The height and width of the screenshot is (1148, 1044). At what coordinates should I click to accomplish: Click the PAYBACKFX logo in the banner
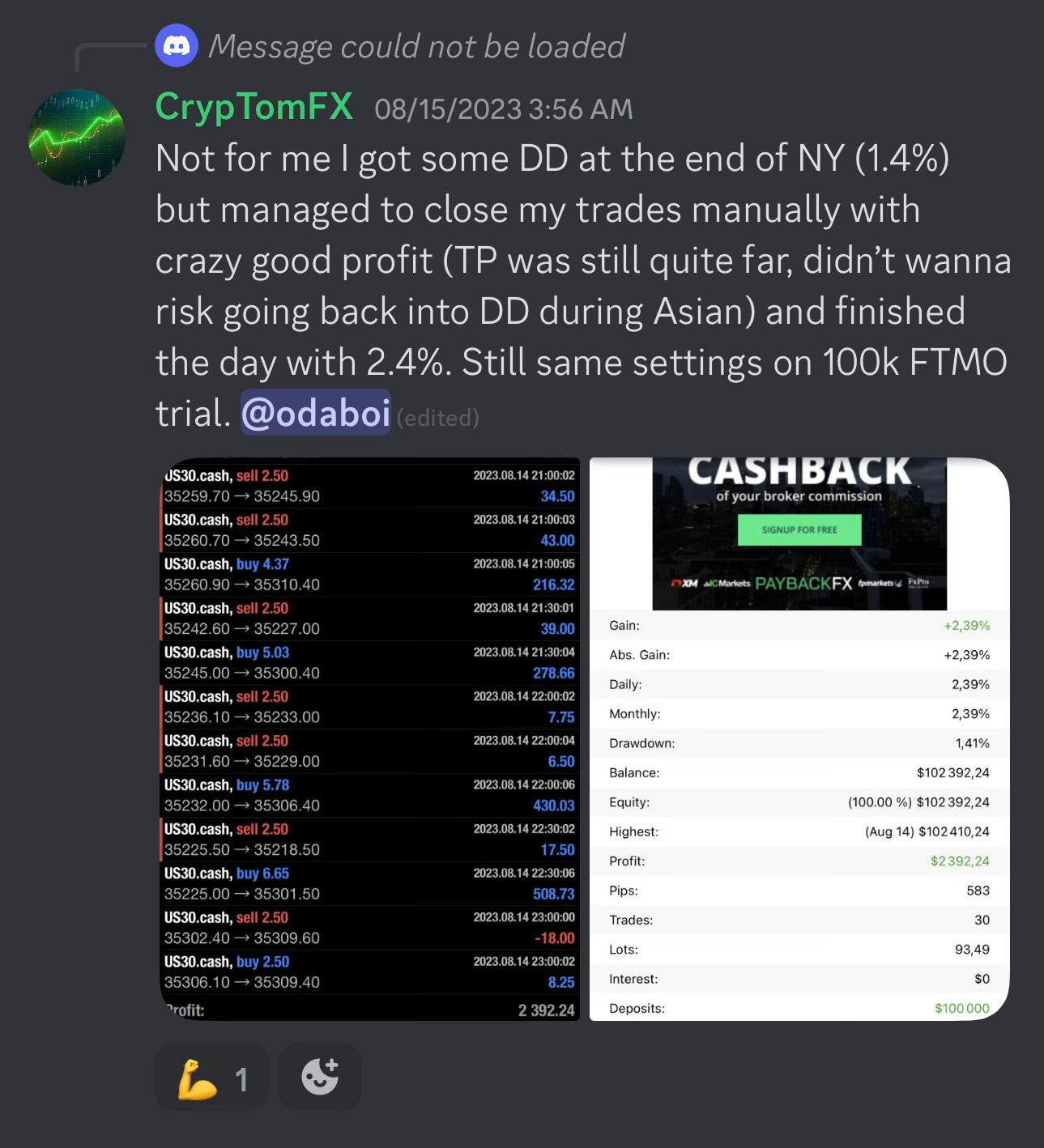(803, 583)
